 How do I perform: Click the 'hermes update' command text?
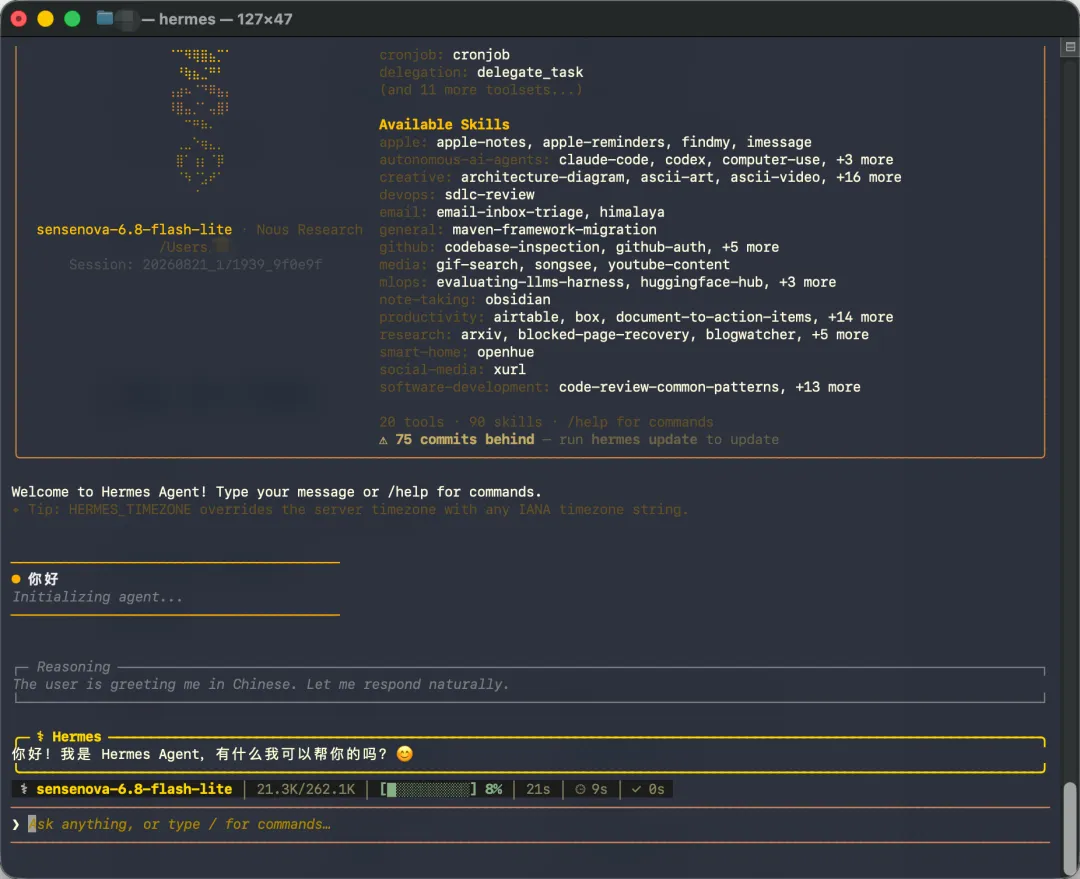tap(644, 440)
